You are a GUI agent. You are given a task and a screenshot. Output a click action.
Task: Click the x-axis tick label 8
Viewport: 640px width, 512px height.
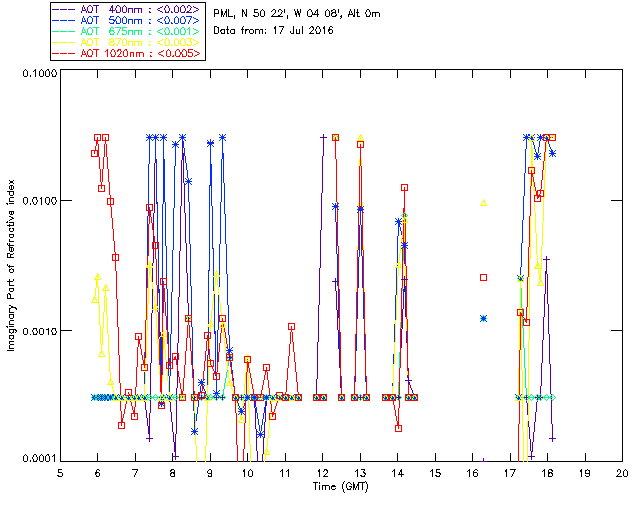(x=173, y=473)
